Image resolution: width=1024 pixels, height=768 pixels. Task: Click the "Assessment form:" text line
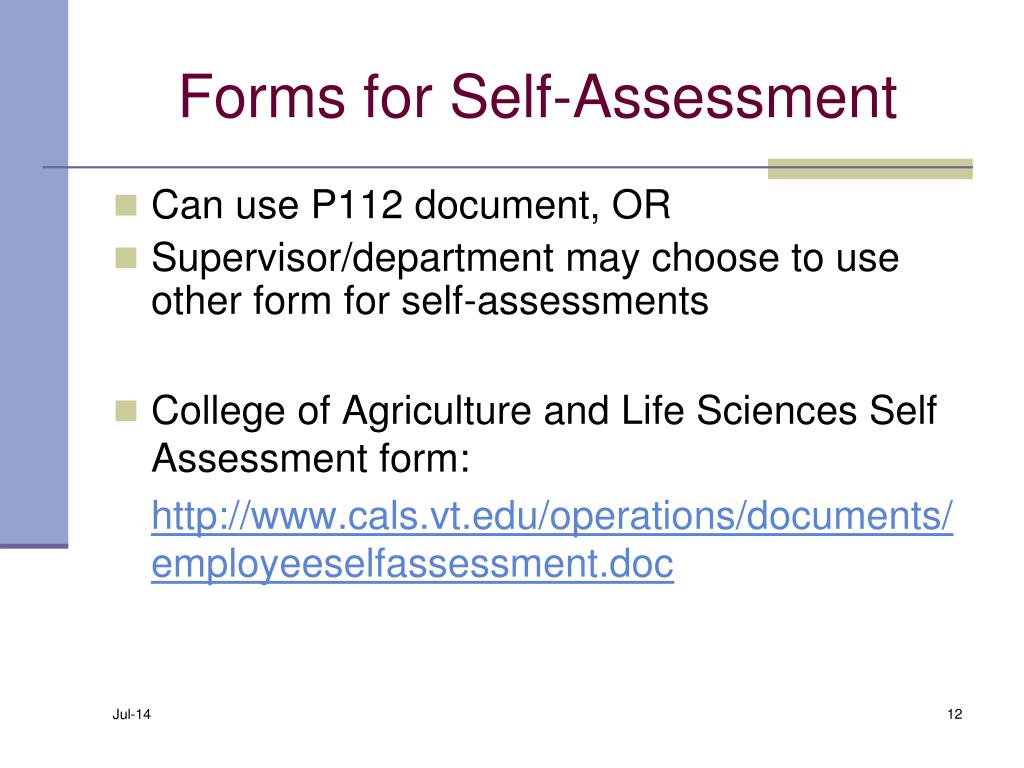coord(311,458)
